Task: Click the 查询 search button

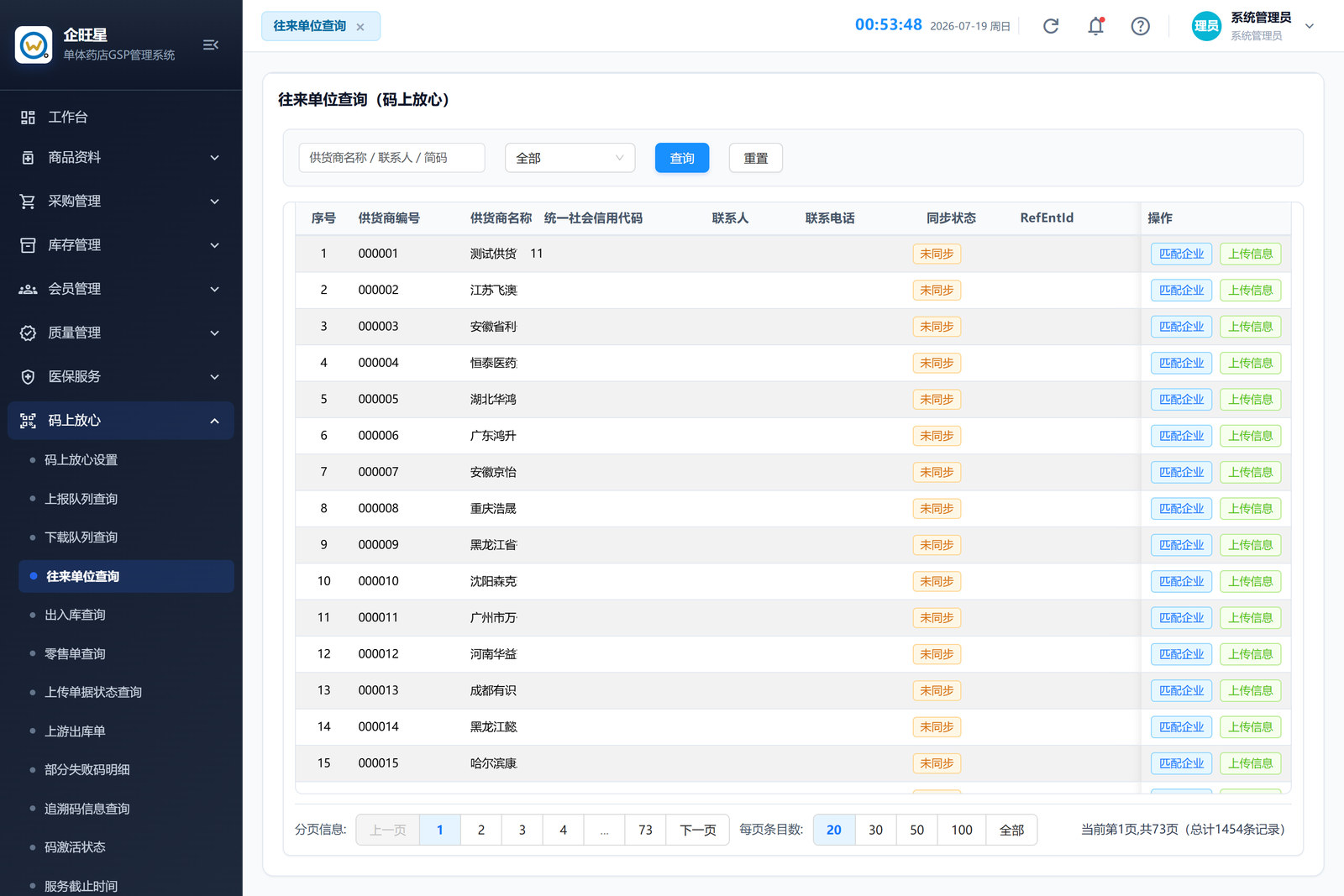Action: point(682,158)
